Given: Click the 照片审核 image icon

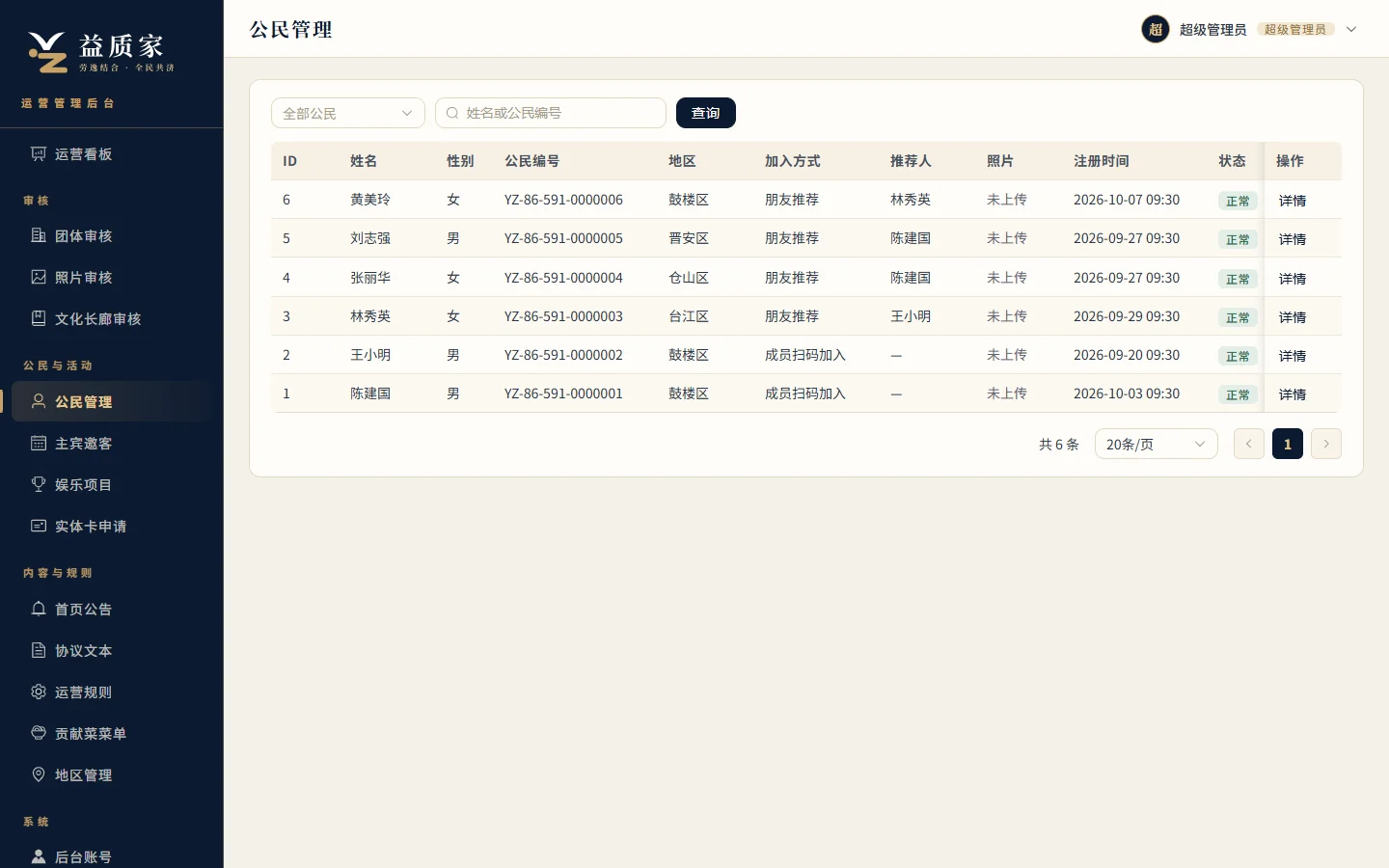Looking at the screenshot, I should point(39,278).
